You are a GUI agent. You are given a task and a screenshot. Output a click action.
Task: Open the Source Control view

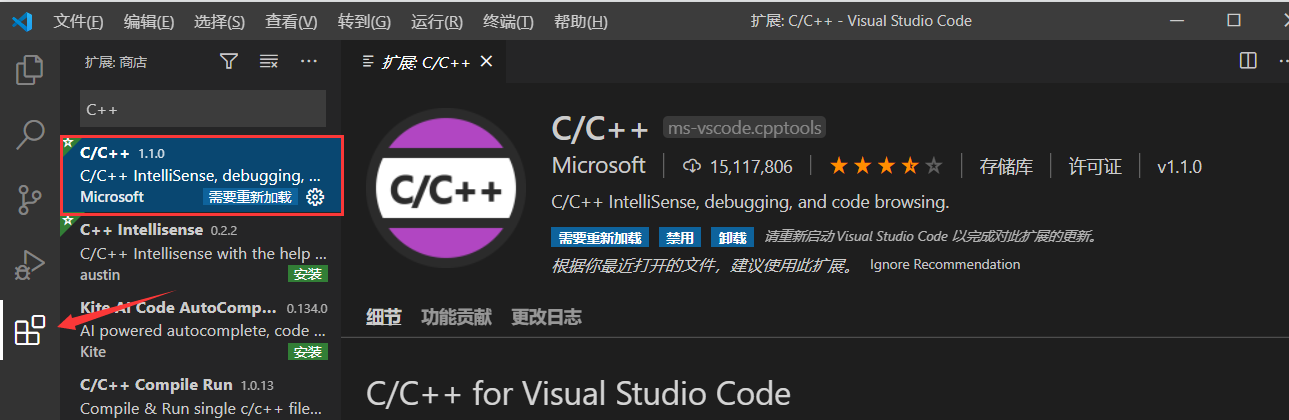(x=30, y=200)
